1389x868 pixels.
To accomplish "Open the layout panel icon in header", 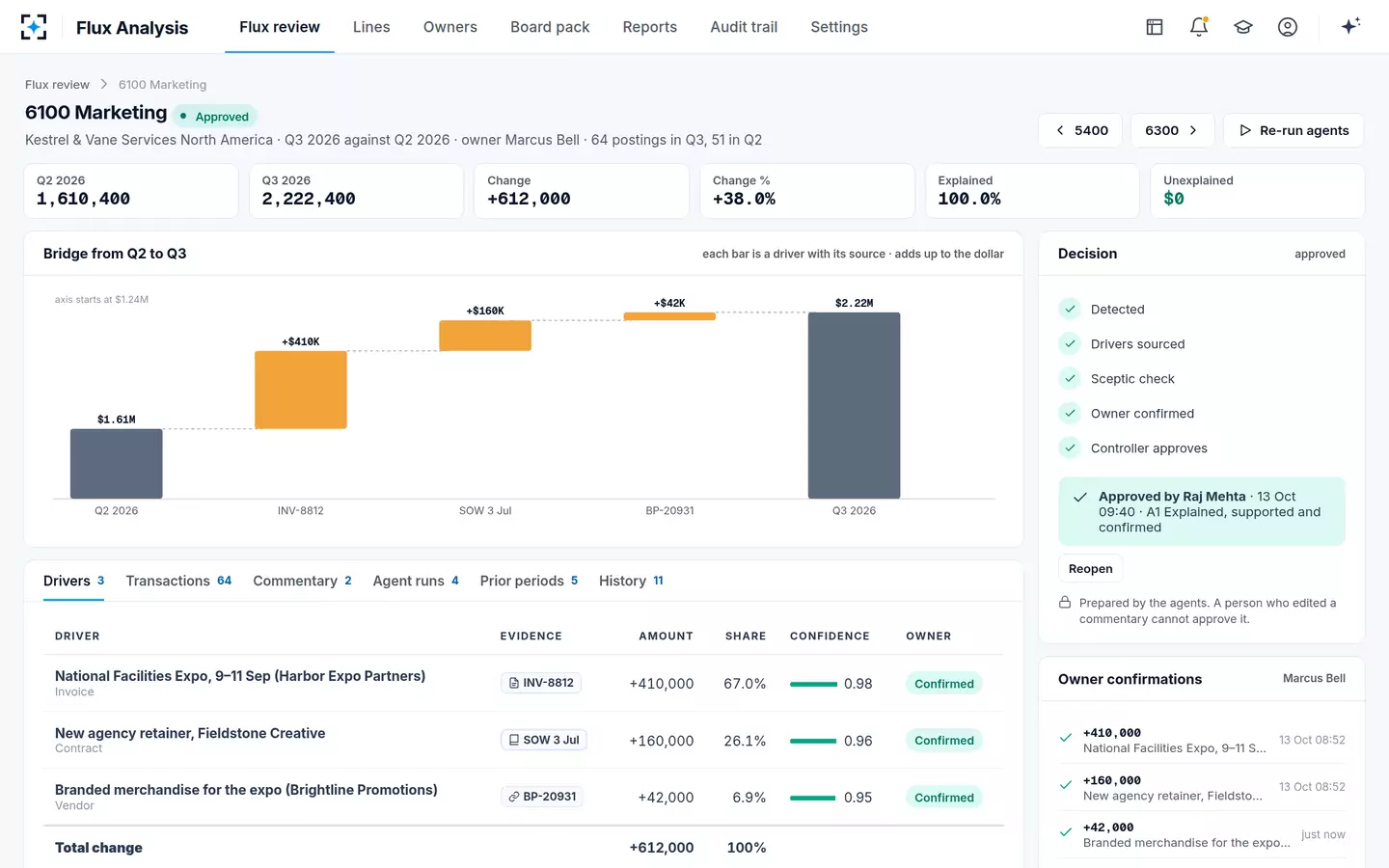I will (1155, 27).
